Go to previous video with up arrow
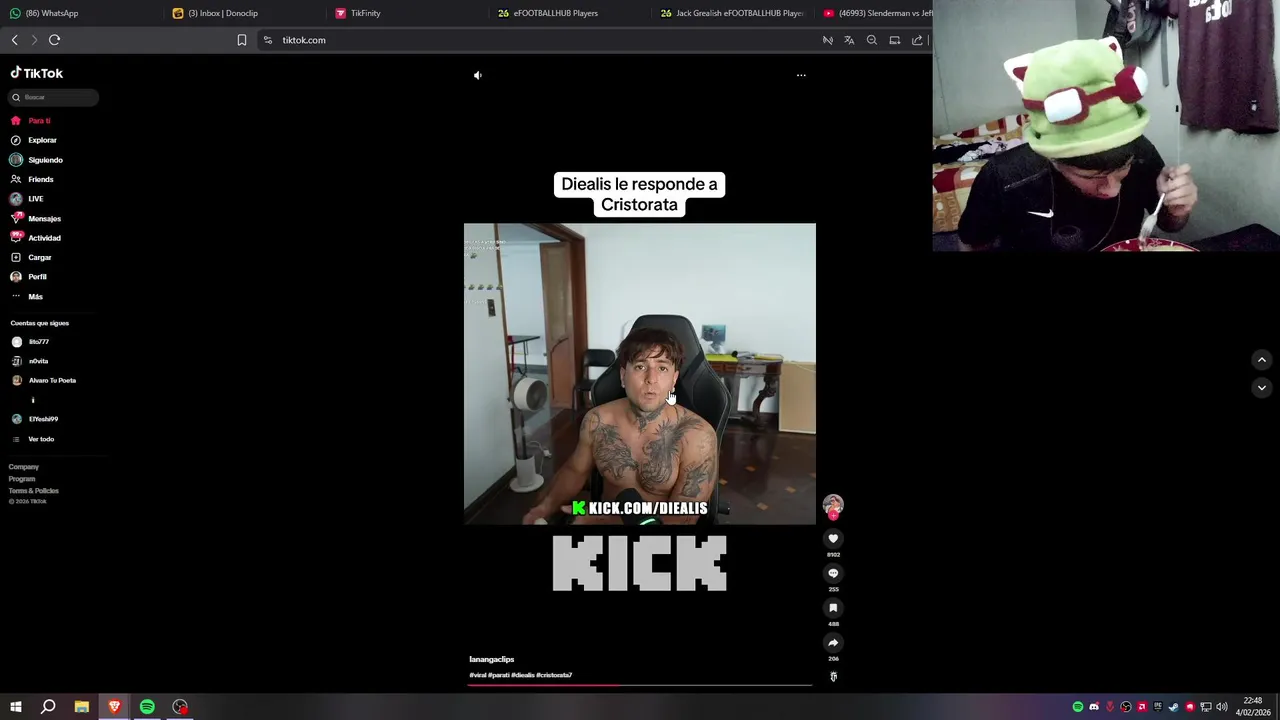This screenshot has width=1280, height=720. coord(1262,360)
